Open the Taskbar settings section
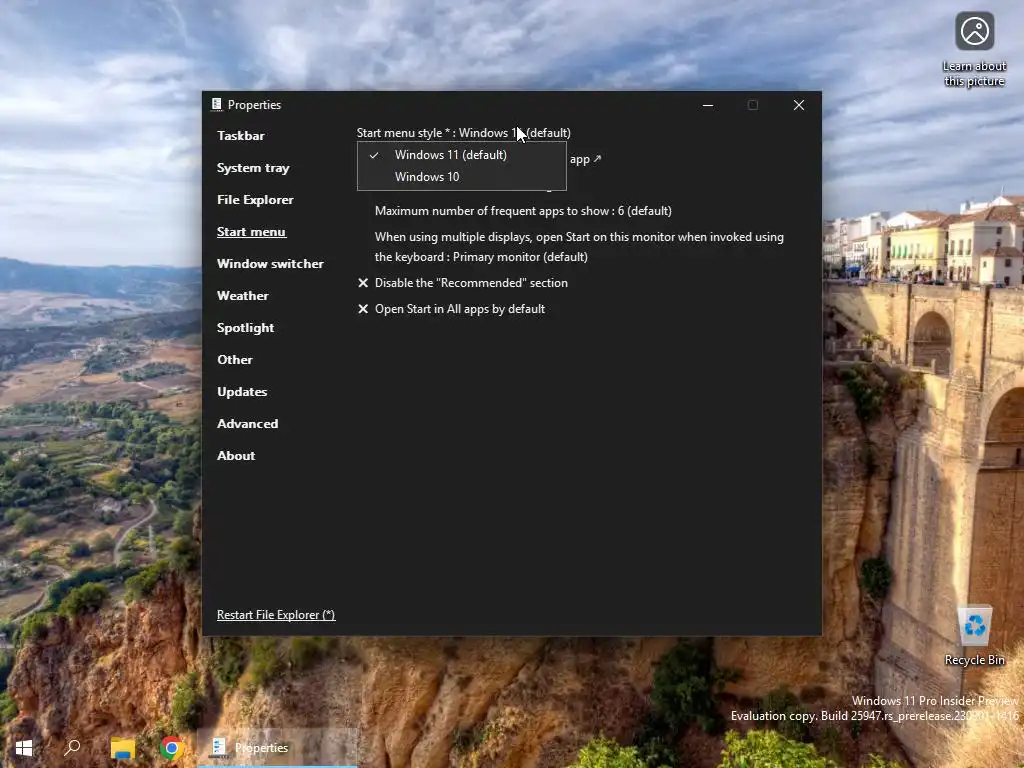1024x768 pixels. pos(241,136)
